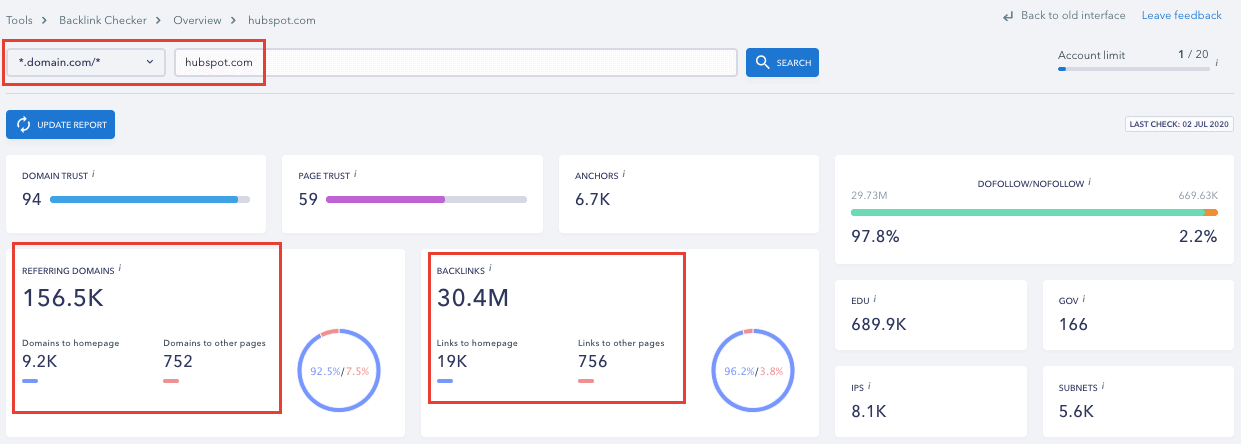Open the *.domain.com/* scope dropdown
Image resolution: width=1241 pixels, height=444 pixels.
[x=85, y=62]
